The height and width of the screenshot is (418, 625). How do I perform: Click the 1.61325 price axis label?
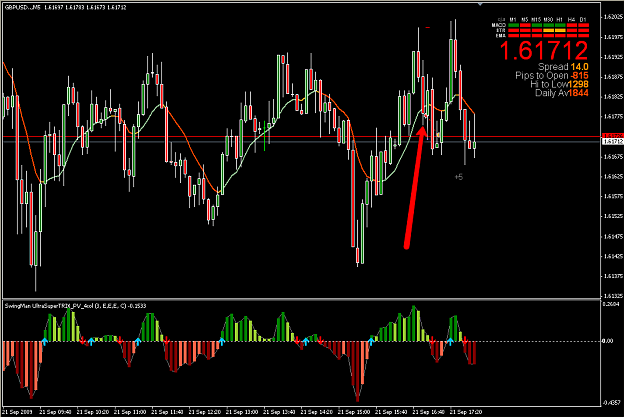(x=613, y=296)
